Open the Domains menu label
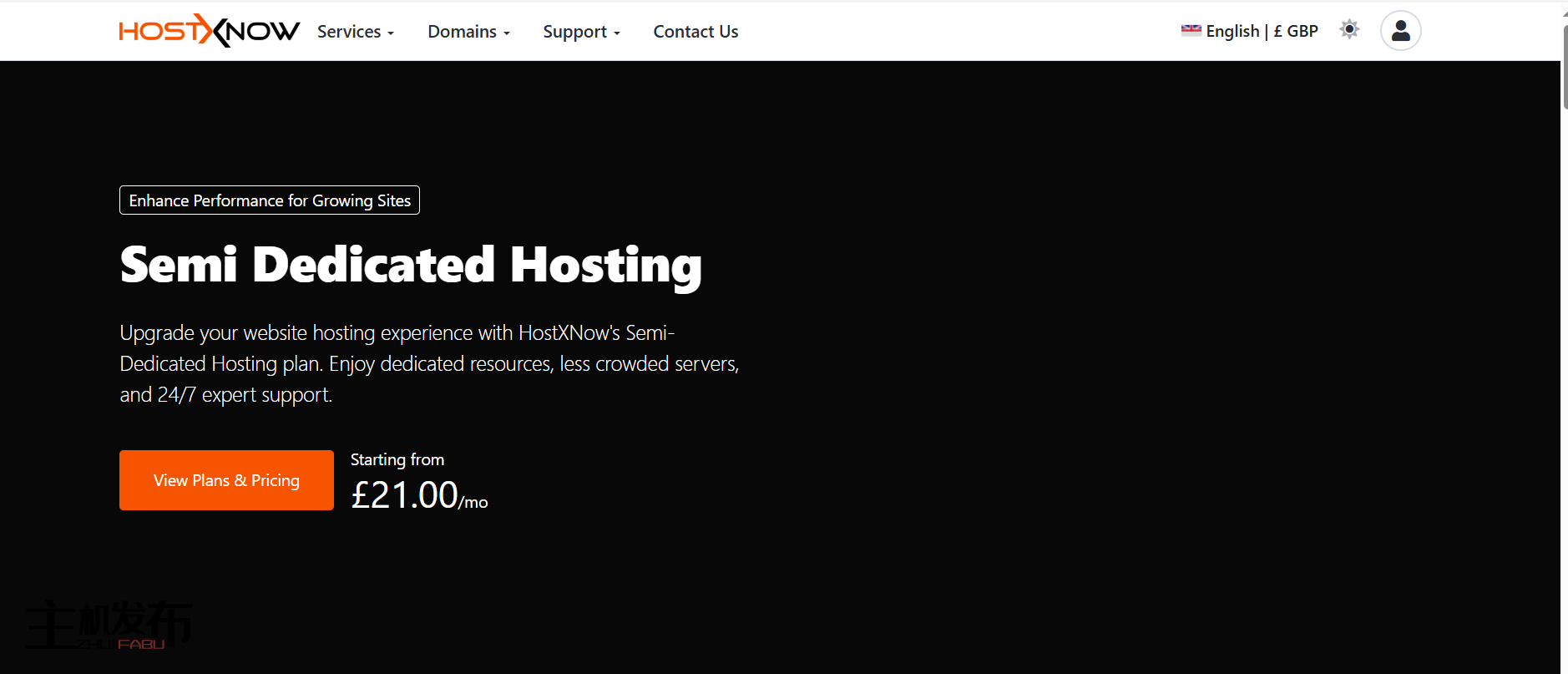 point(462,32)
